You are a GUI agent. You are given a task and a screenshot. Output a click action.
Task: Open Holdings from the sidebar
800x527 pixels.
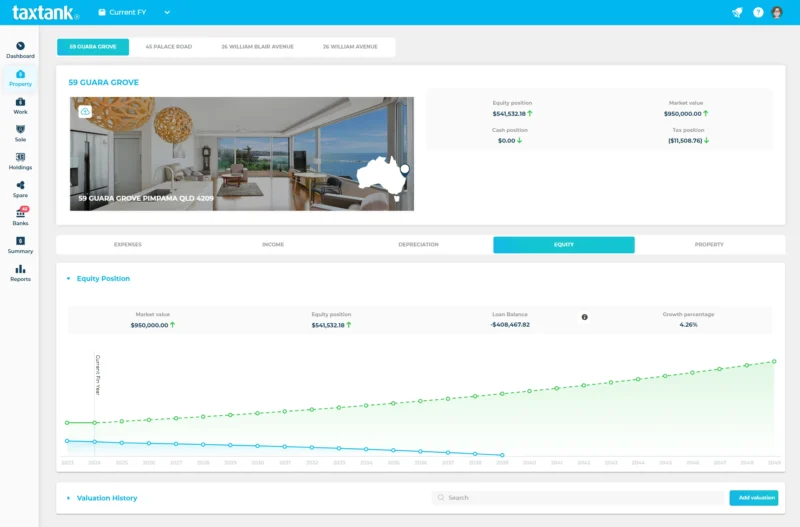20,162
